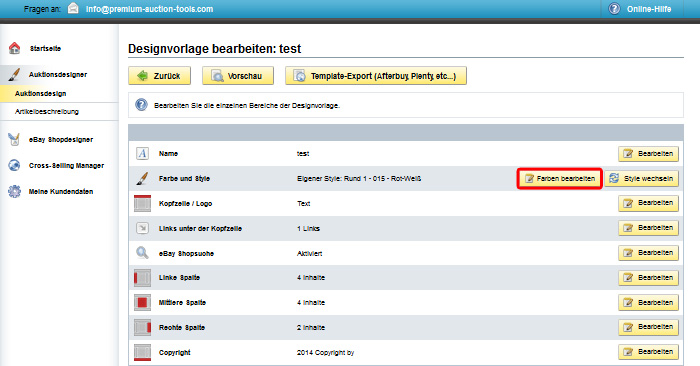Edit Mittlere Spalte via Bearbeiten
Viewport: 700px width, 366px height.
click(648, 303)
